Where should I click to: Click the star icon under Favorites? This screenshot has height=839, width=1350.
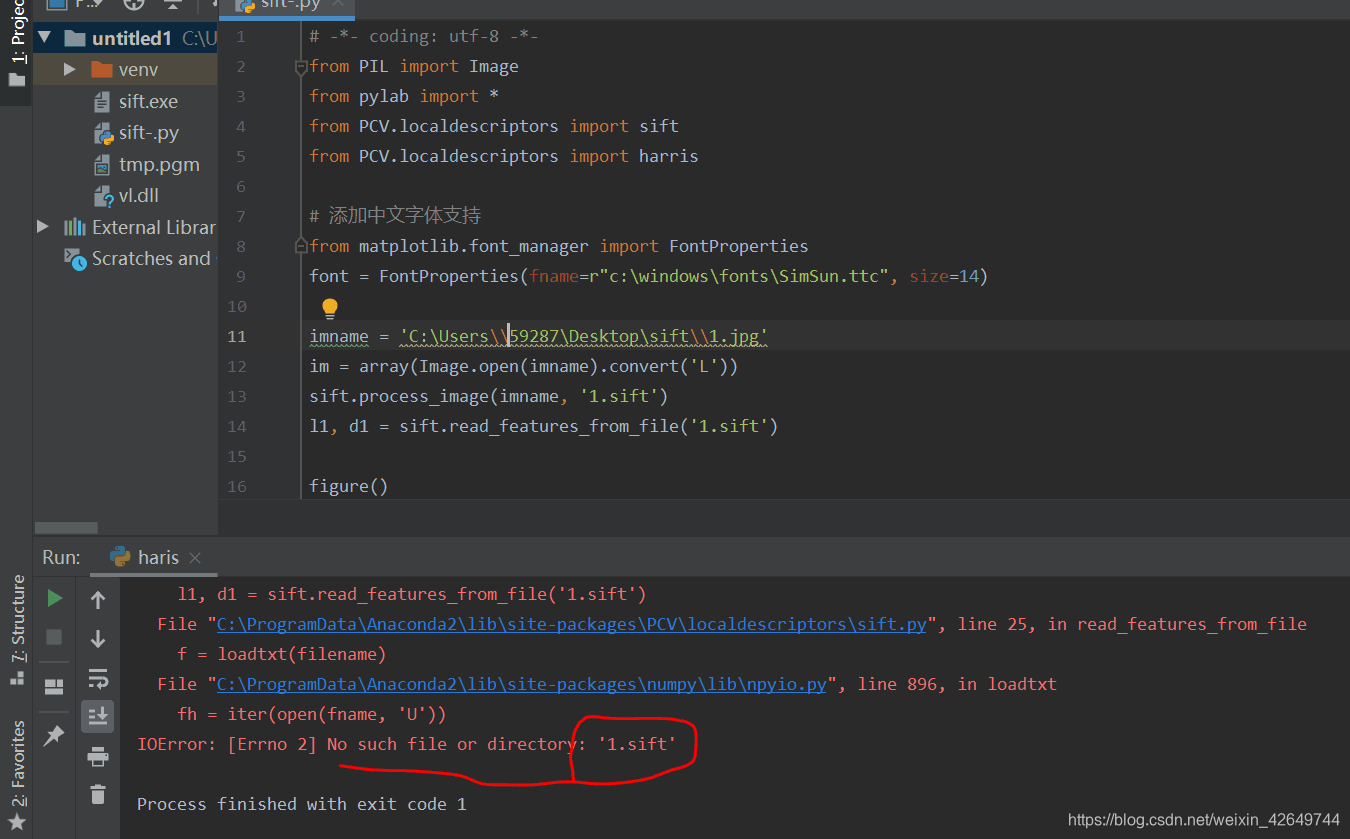(17, 824)
